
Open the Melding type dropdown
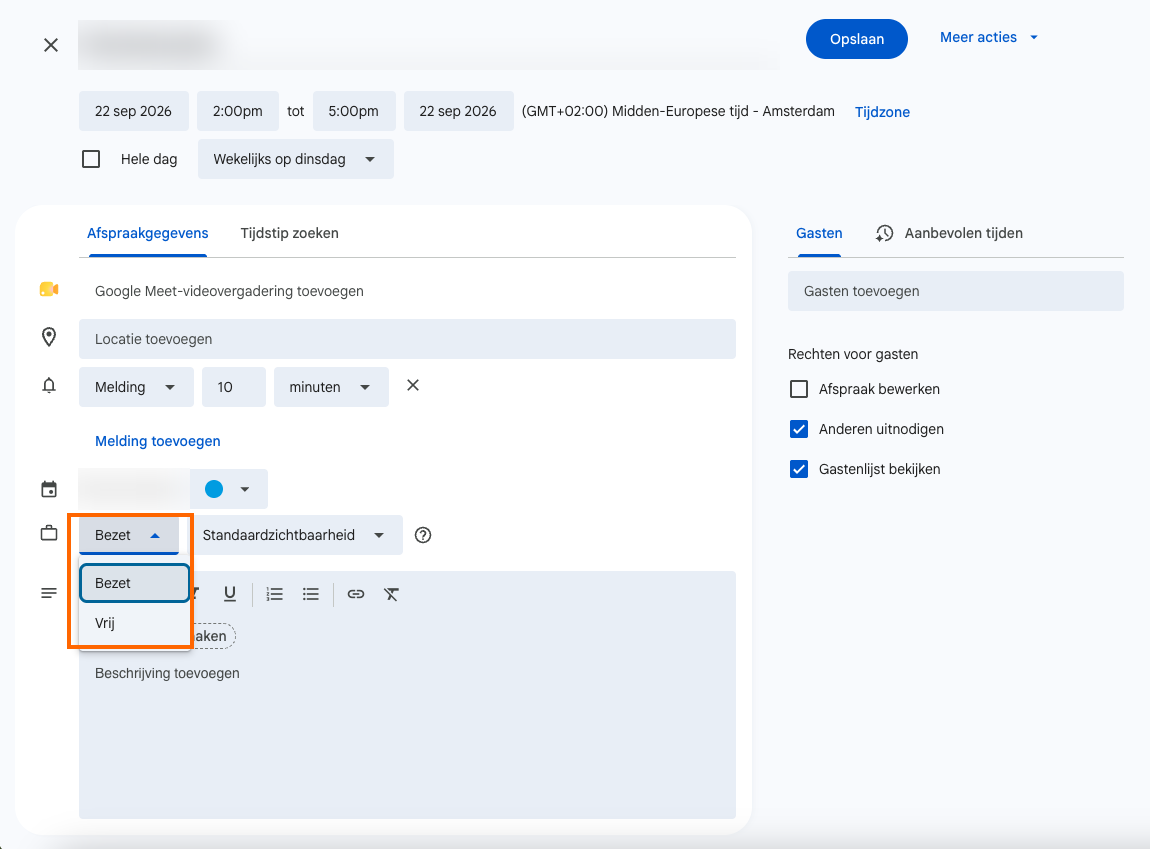point(136,387)
